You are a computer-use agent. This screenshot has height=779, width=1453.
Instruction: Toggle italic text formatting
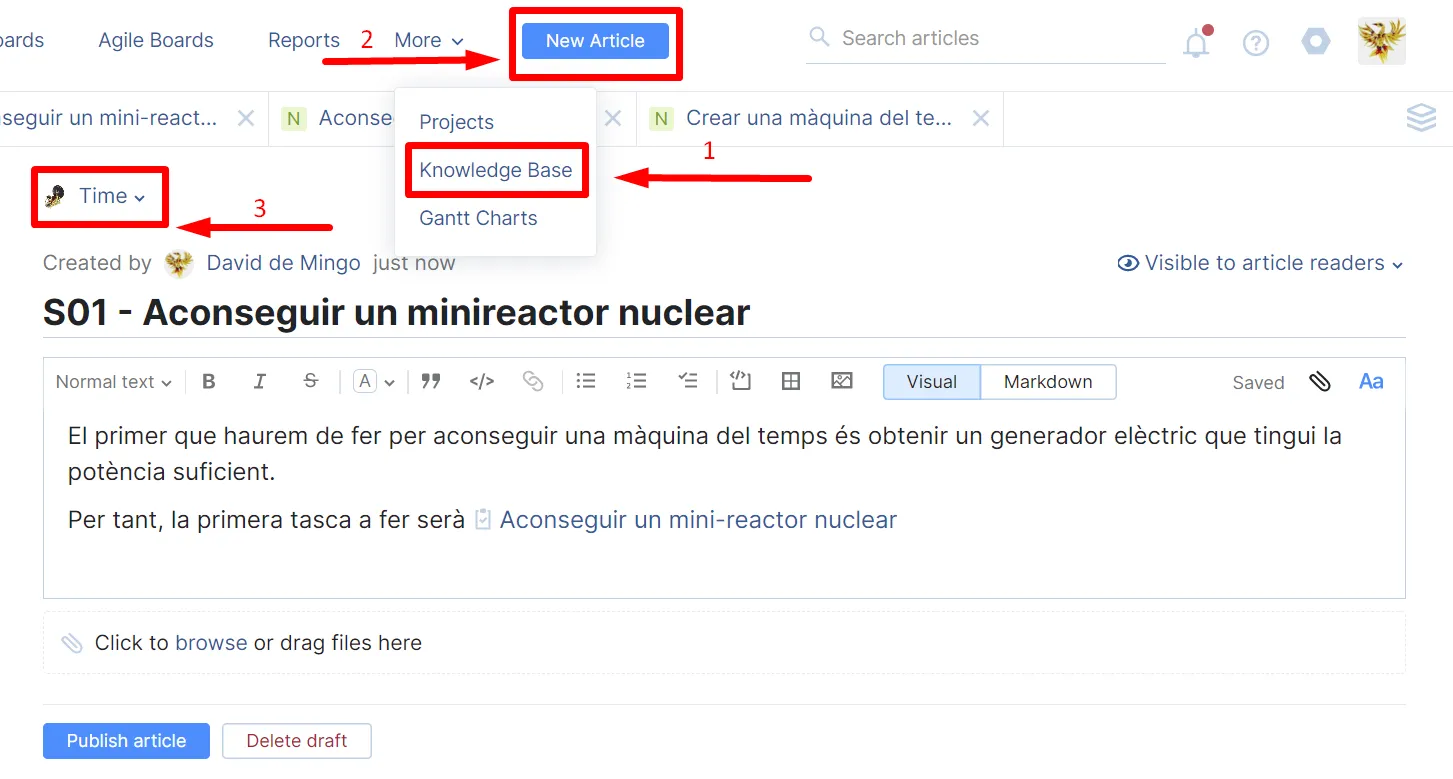[x=260, y=381]
